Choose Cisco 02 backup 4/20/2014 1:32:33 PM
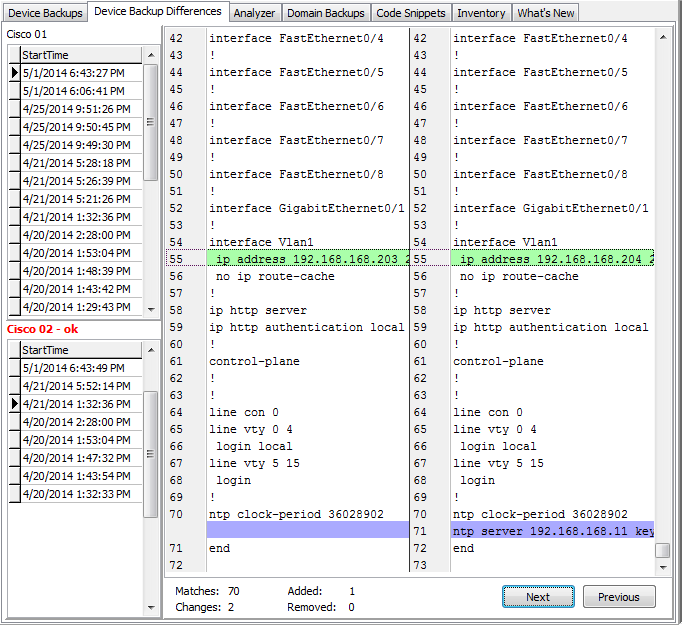This screenshot has height=626, width=682. point(76,494)
